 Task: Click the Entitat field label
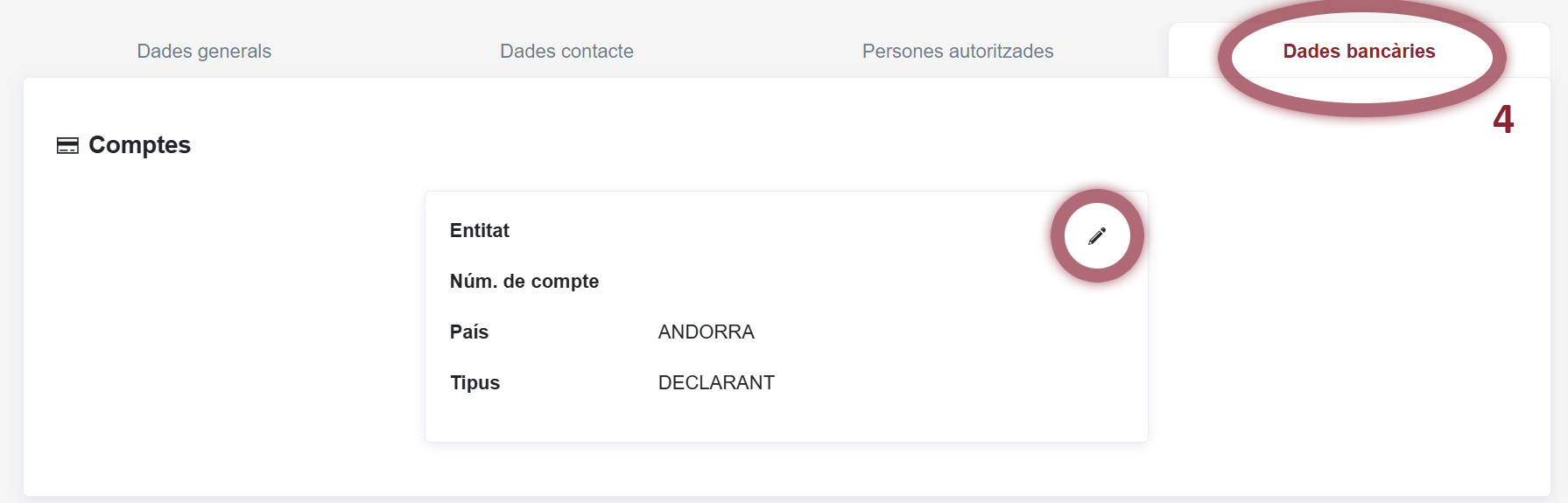tap(479, 231)
